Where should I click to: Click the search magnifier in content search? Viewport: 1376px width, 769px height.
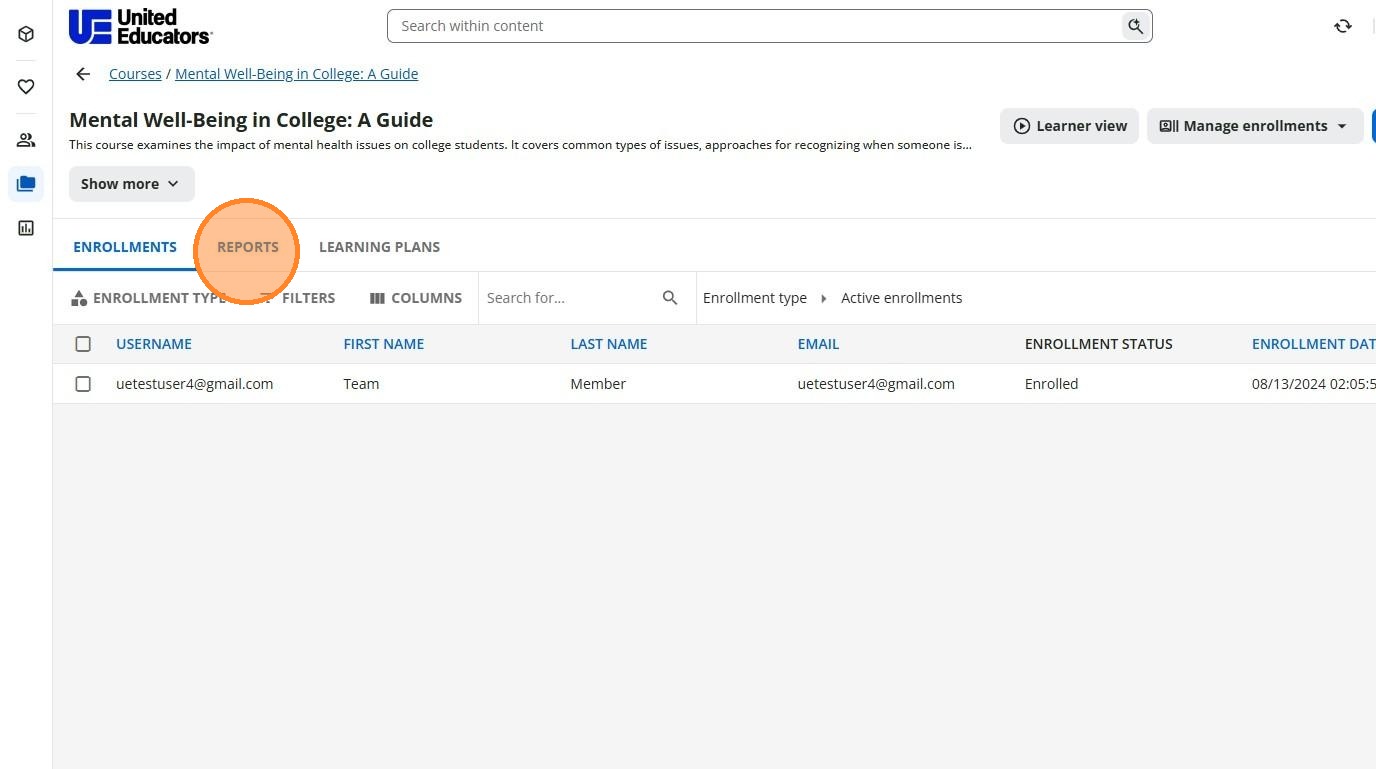click(x=1134, y=26)
